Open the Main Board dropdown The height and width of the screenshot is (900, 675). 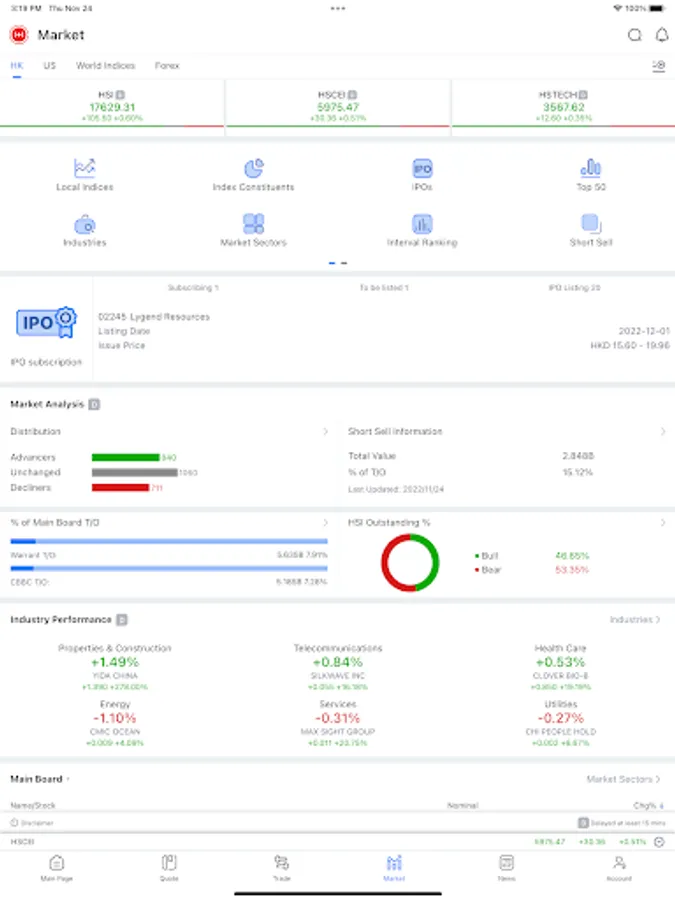point(40,779)
